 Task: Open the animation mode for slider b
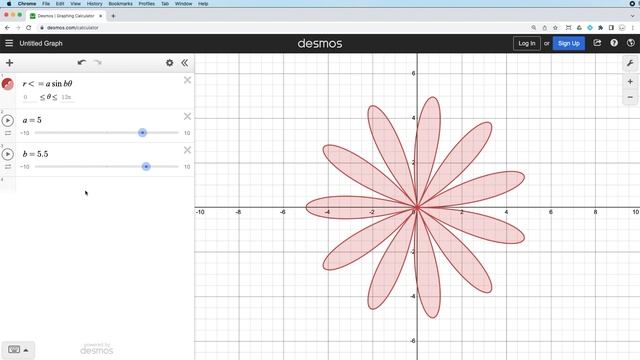(8, 167)
